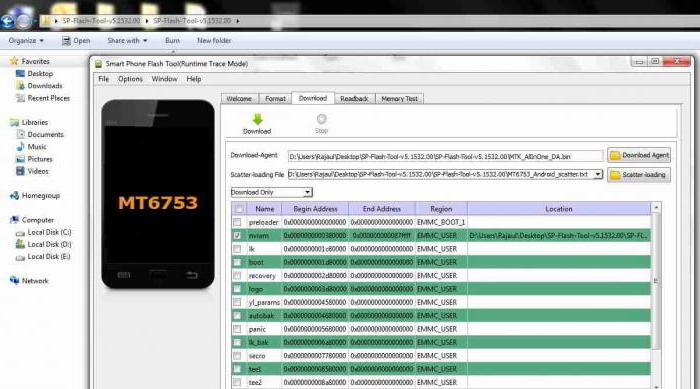700x389 pixels.
Task: Switch to the Readback tab
Action: click(354, 99)
